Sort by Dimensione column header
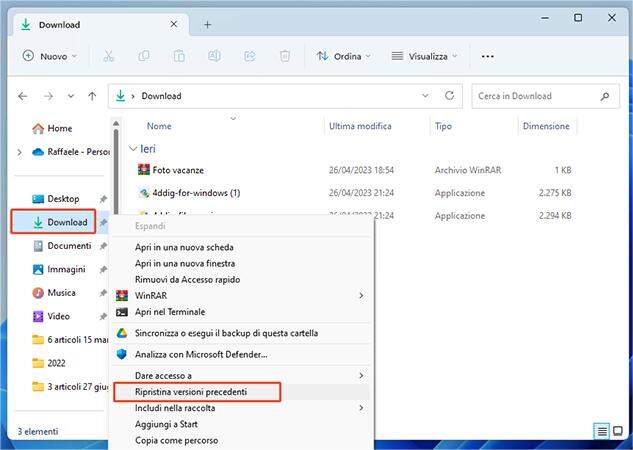This screenshot has width=633, height=450. 546,126
